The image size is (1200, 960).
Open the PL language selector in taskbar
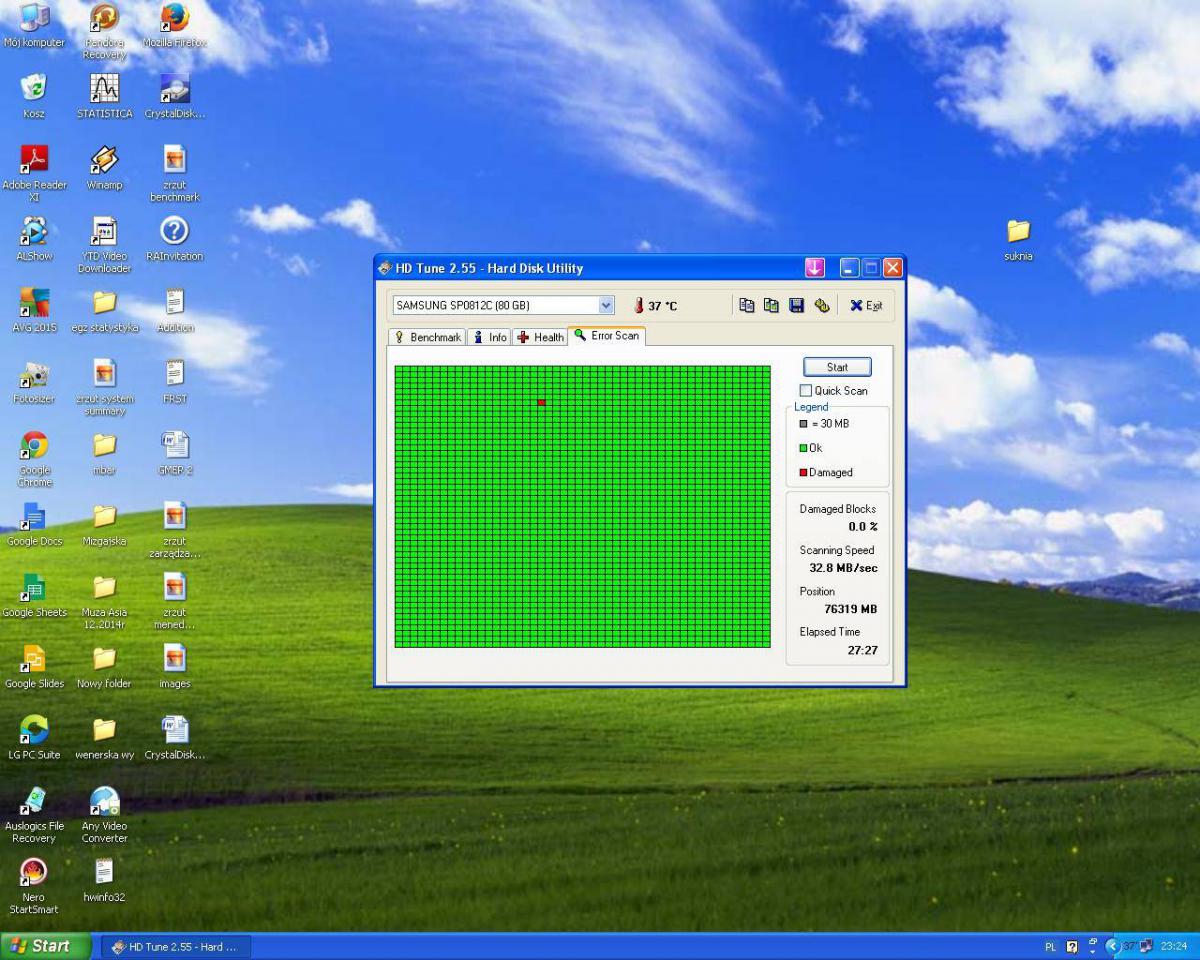(1050, 946)
